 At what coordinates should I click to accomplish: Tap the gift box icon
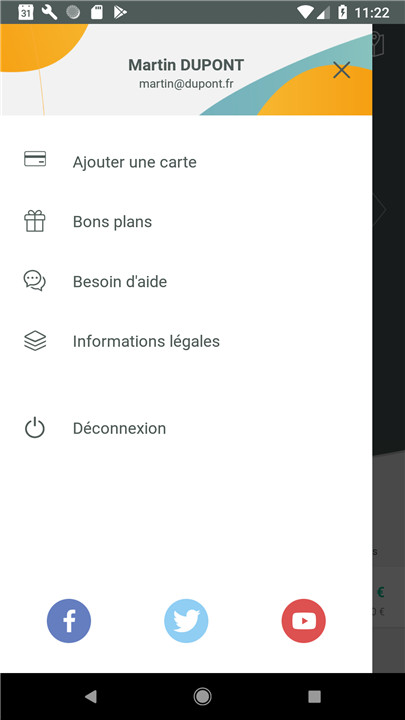[x=35, y=221]
